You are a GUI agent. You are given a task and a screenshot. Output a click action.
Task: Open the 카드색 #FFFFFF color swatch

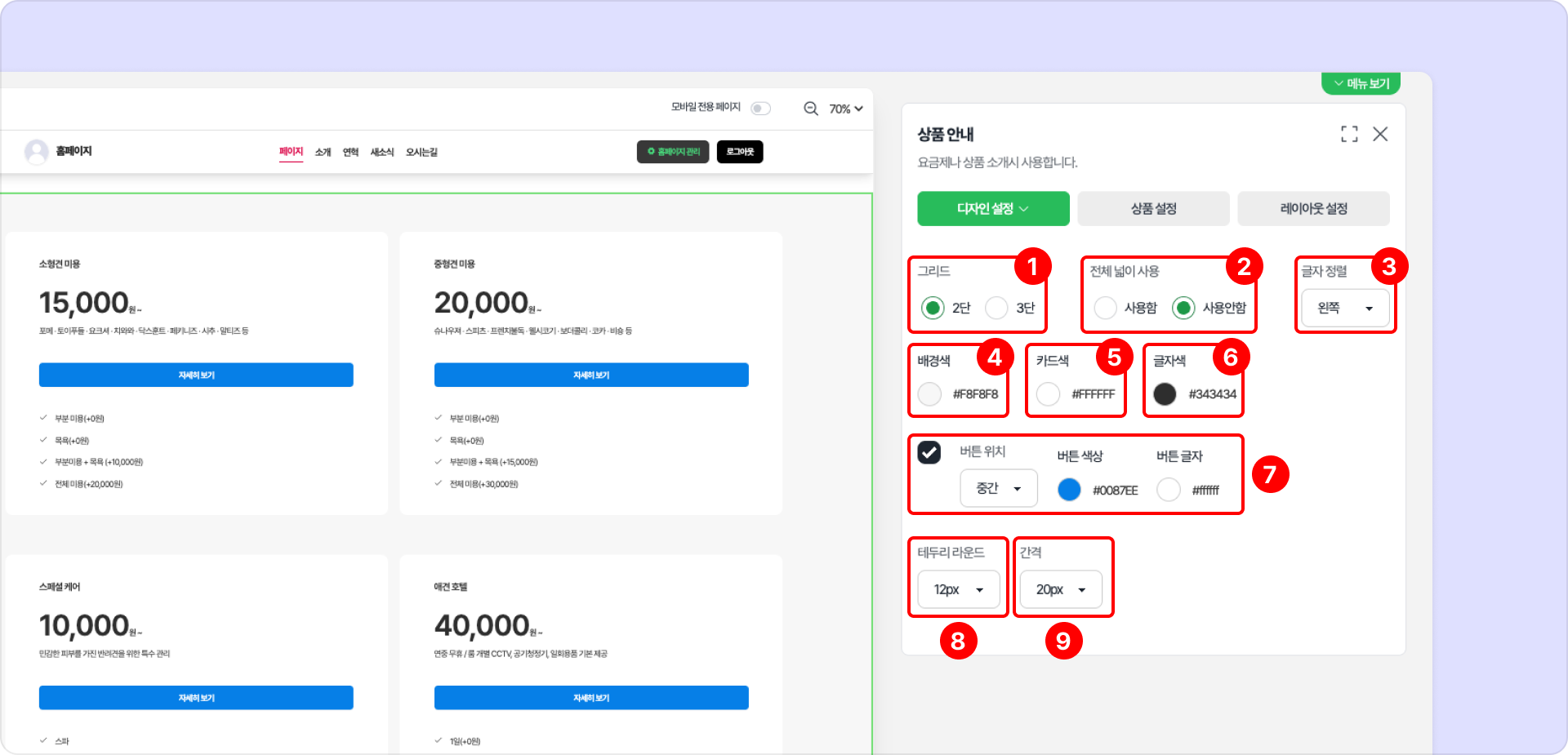(x=1048, y=394)
